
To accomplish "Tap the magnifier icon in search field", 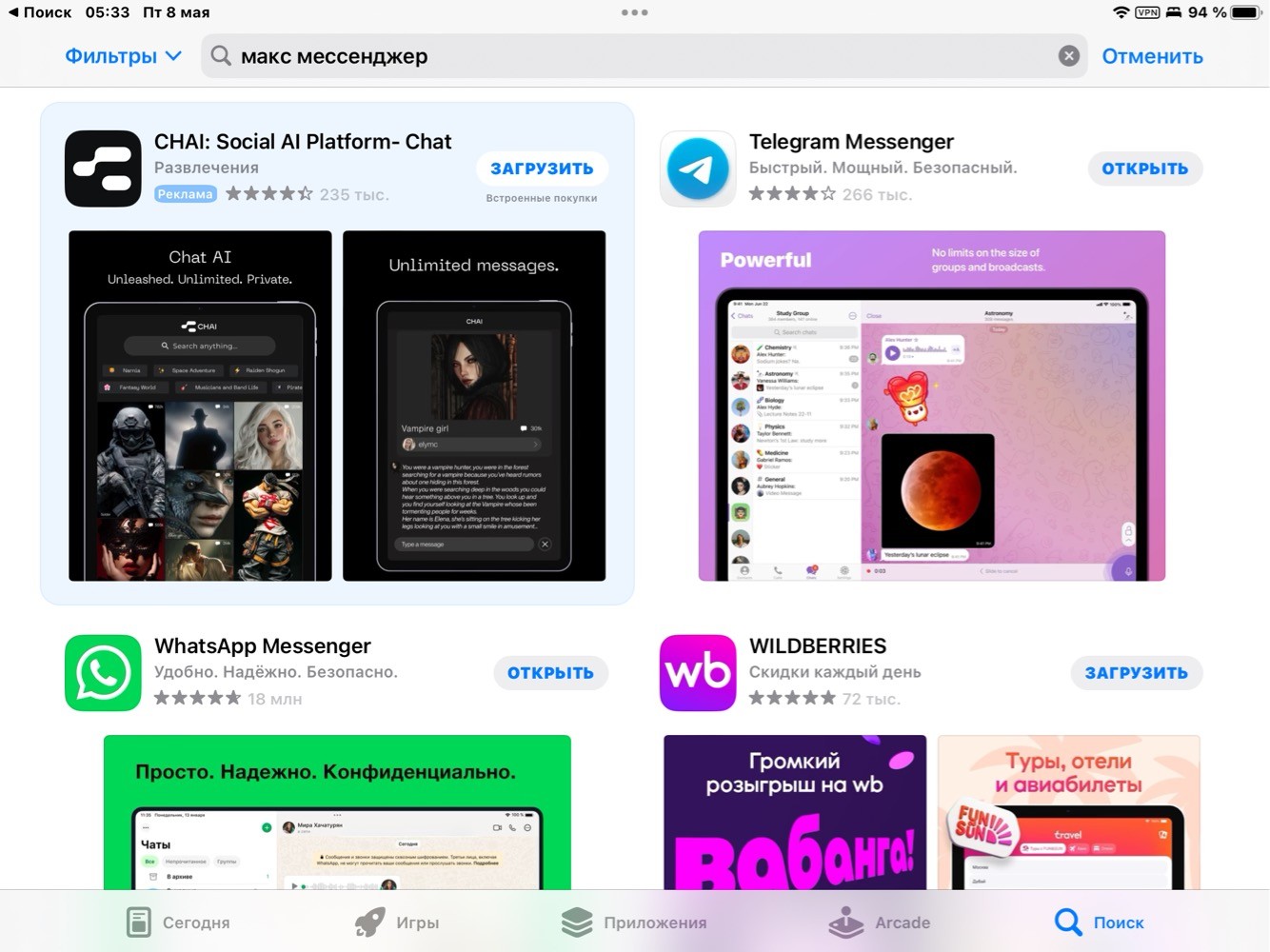I will click(221, 56).
